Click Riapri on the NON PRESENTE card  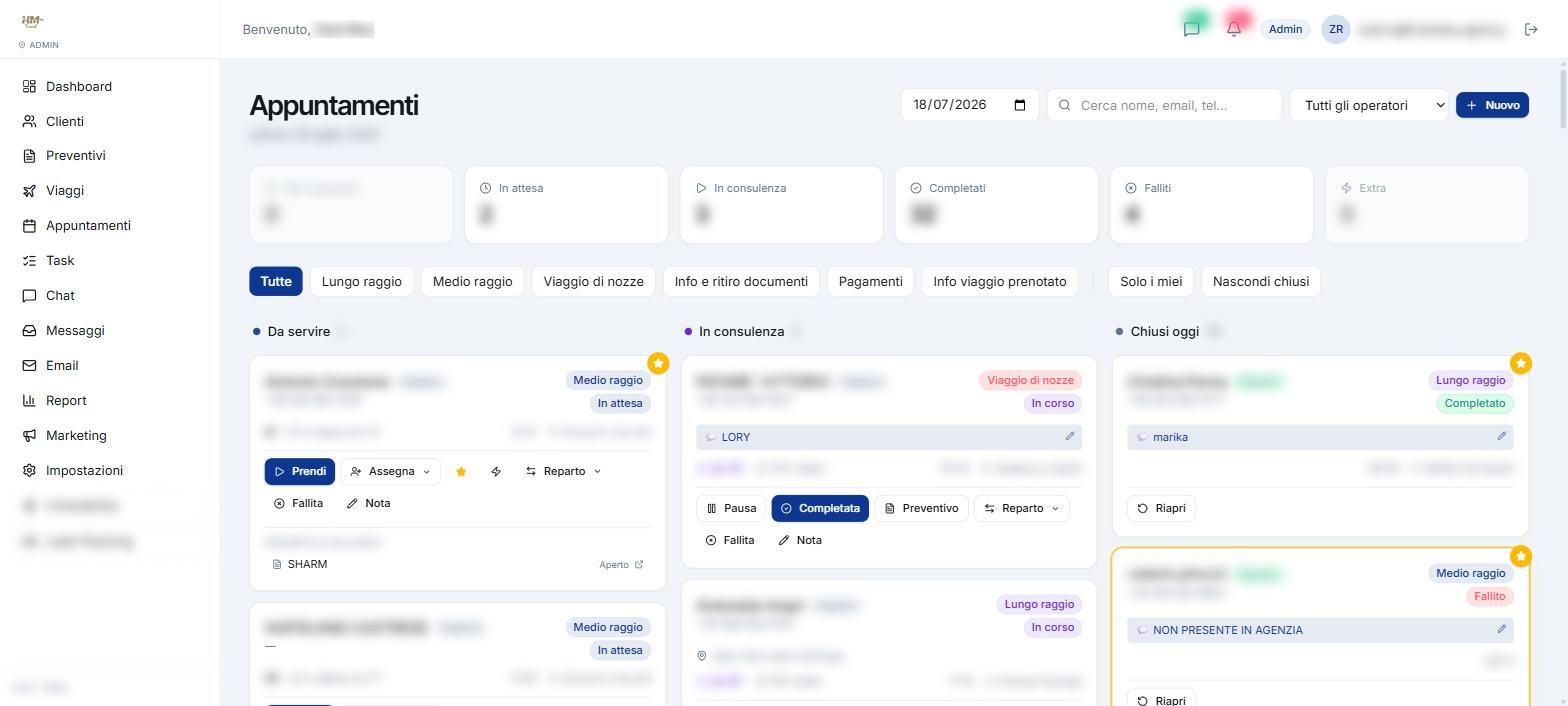pyautogui.click(x=1161, y=700)
